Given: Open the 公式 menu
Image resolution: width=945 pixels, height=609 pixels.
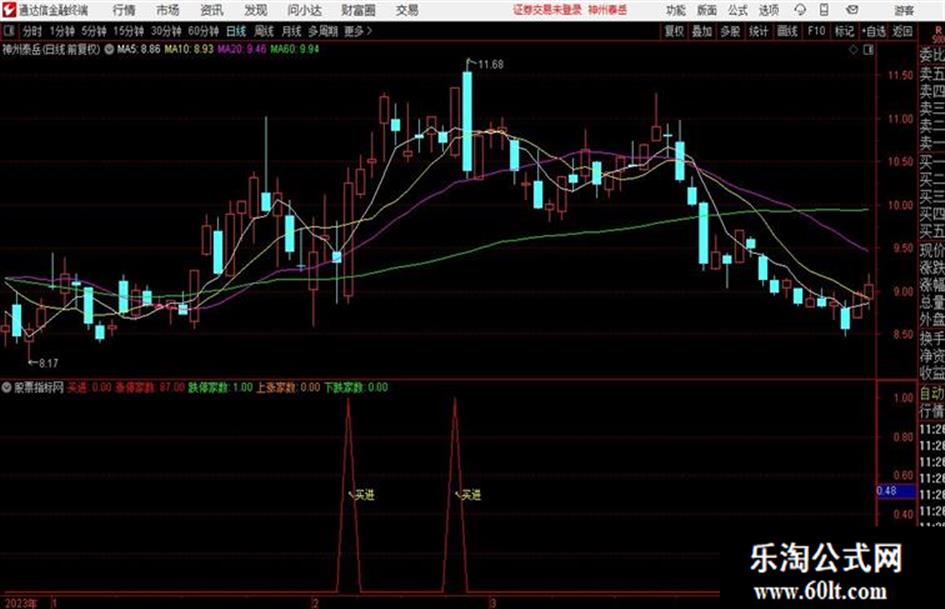Looking at the screenshot, I should point(738,10).
